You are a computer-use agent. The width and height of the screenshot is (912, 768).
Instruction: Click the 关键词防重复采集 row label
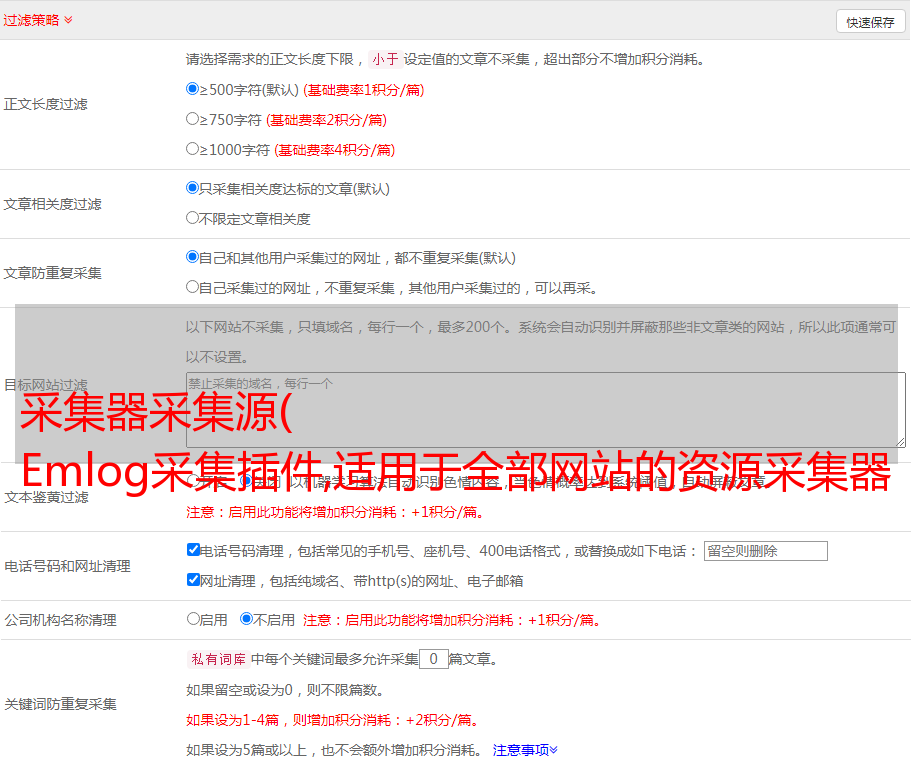pos(60,704)
